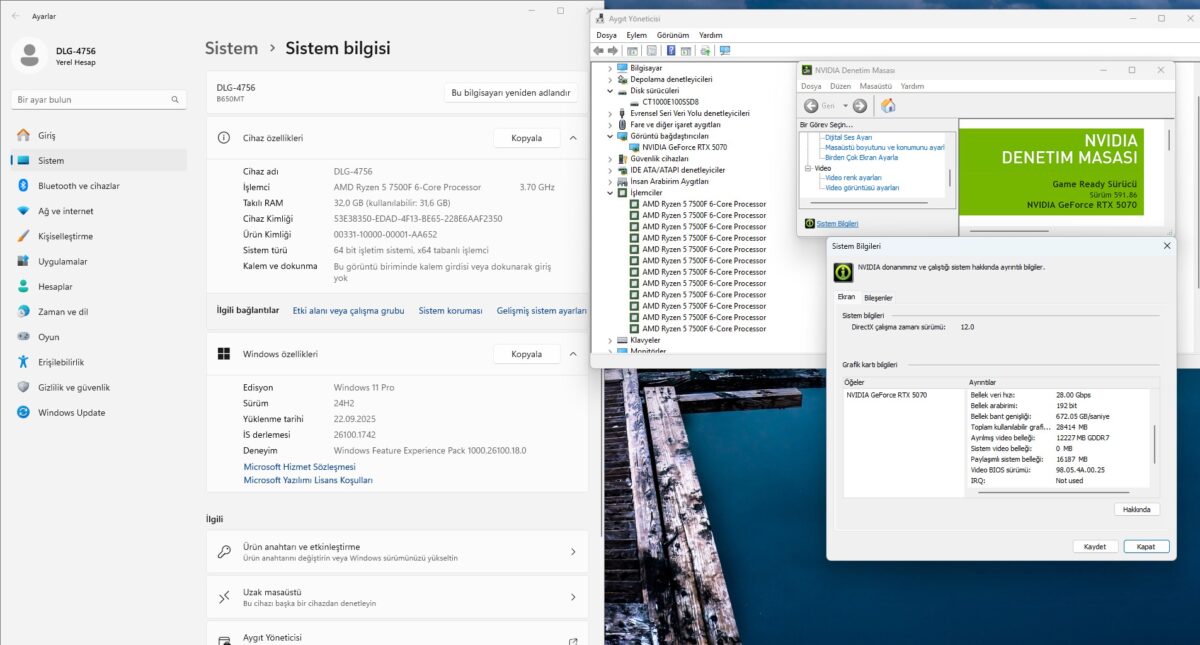The width and height of the screenshot is (1200, 645).
Task: Collapse Disk sürücüleri node in Device Manager
Action: [x=610, y=90]
